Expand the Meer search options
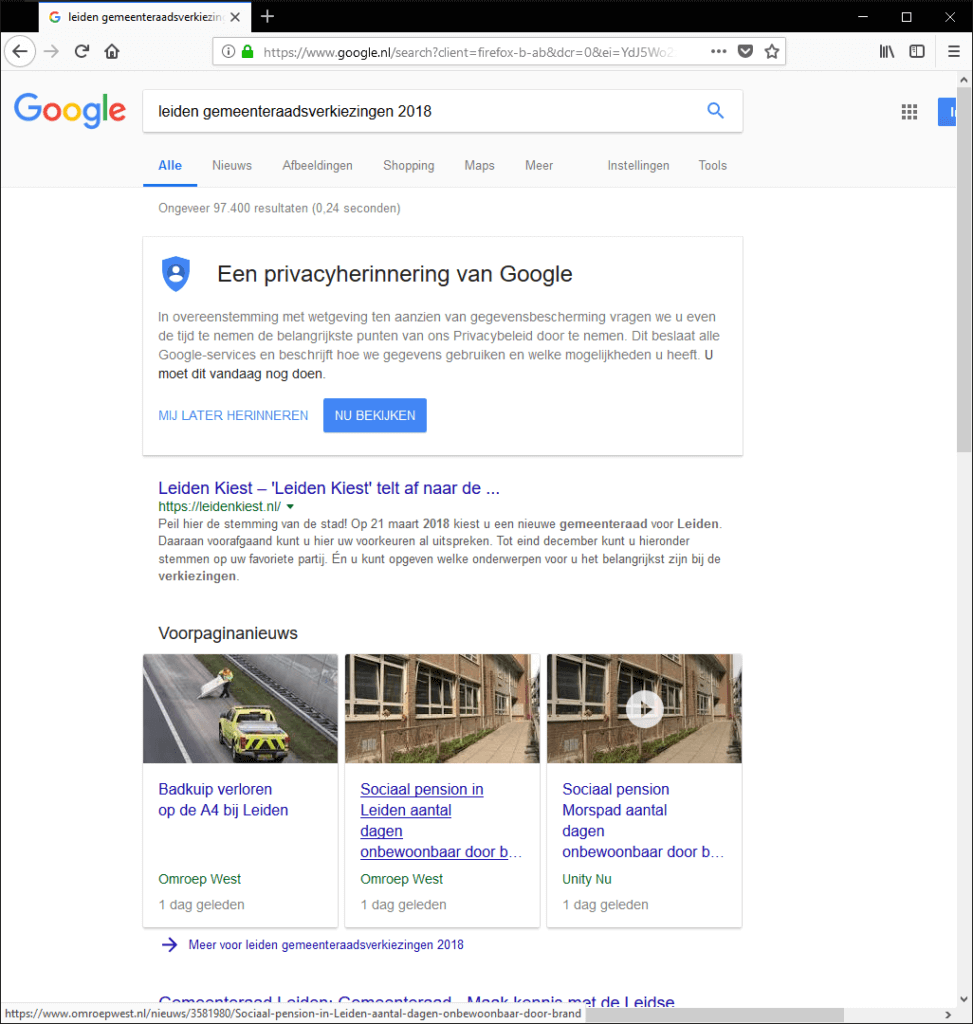This screenshot has width=973, height=1024. pos(539,166)
